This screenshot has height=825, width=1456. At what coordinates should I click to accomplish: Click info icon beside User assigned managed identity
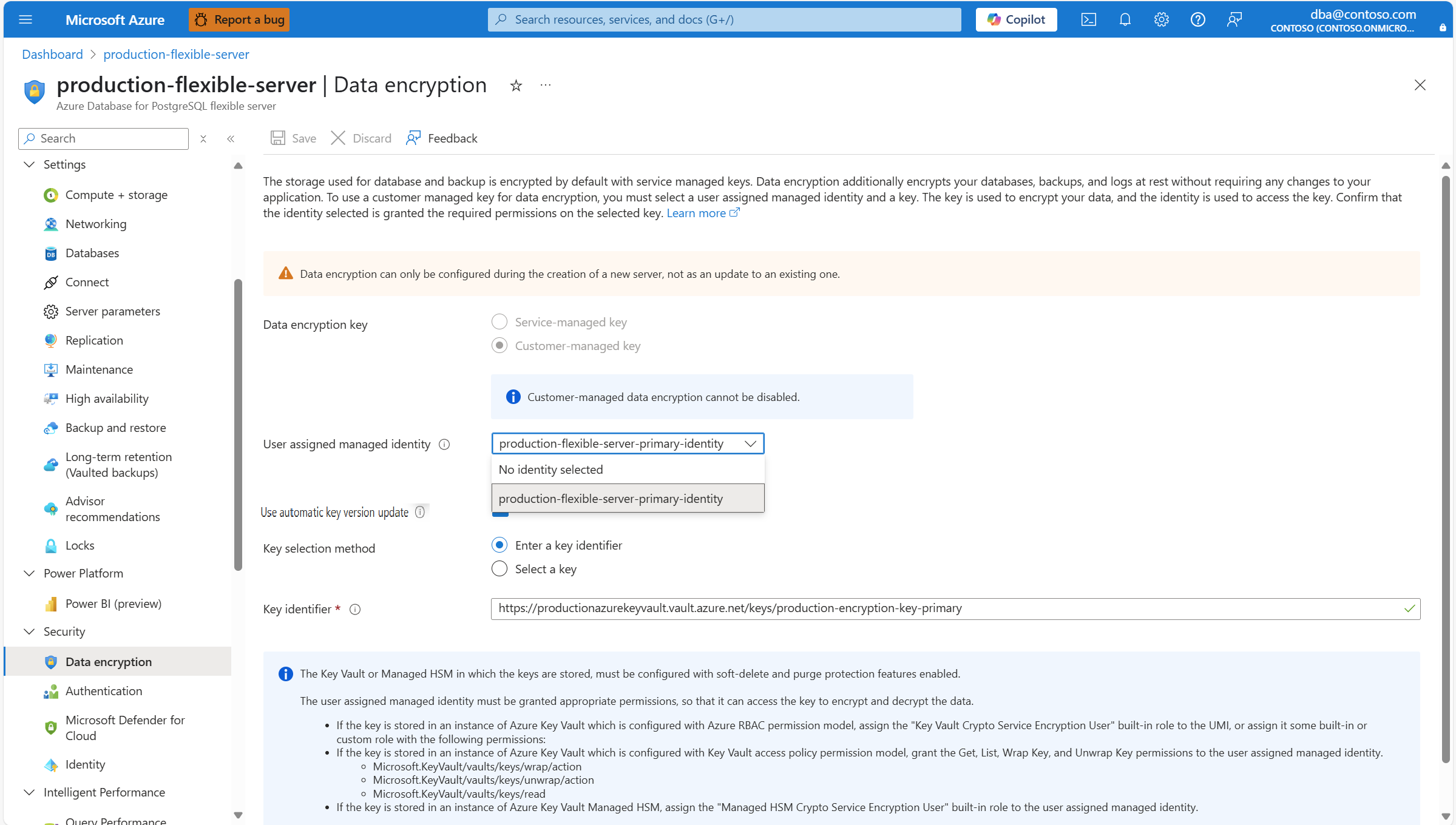(x=444, y=445)
